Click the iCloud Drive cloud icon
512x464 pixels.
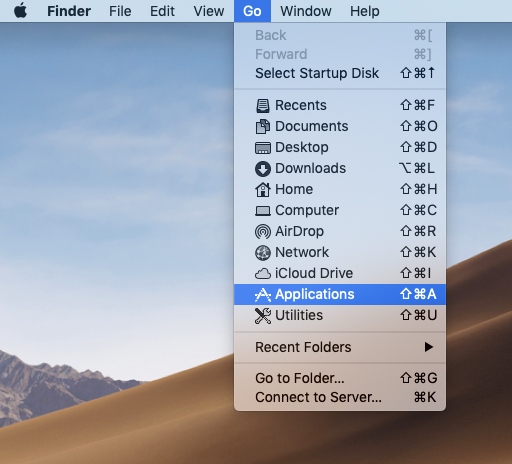[263, 274]
